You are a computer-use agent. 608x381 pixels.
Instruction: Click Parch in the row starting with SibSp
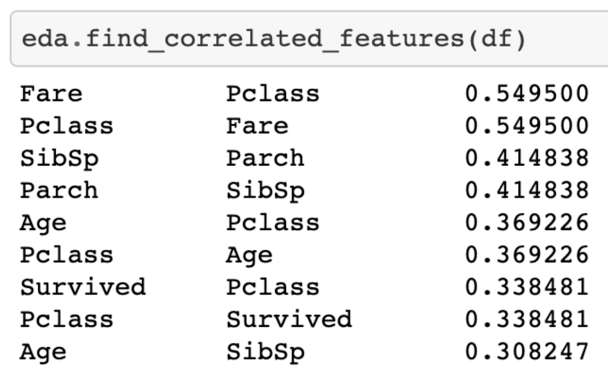pyautogui.click(x=266, y=158)
